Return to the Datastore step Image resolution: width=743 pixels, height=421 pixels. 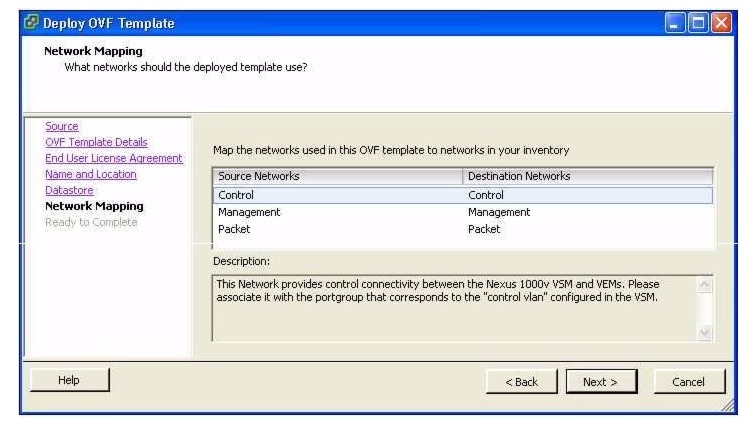(x=69, y=190)
